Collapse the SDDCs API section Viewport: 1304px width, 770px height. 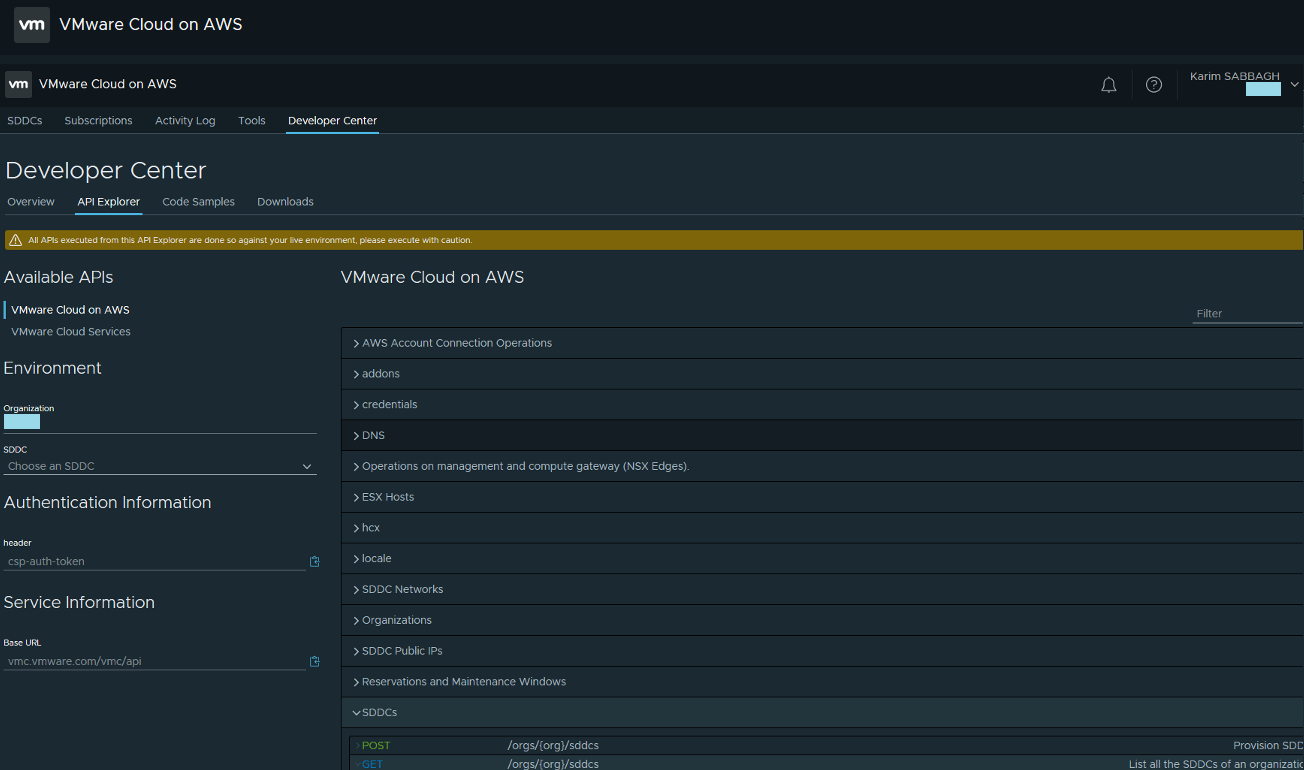[x=379, y=713]
